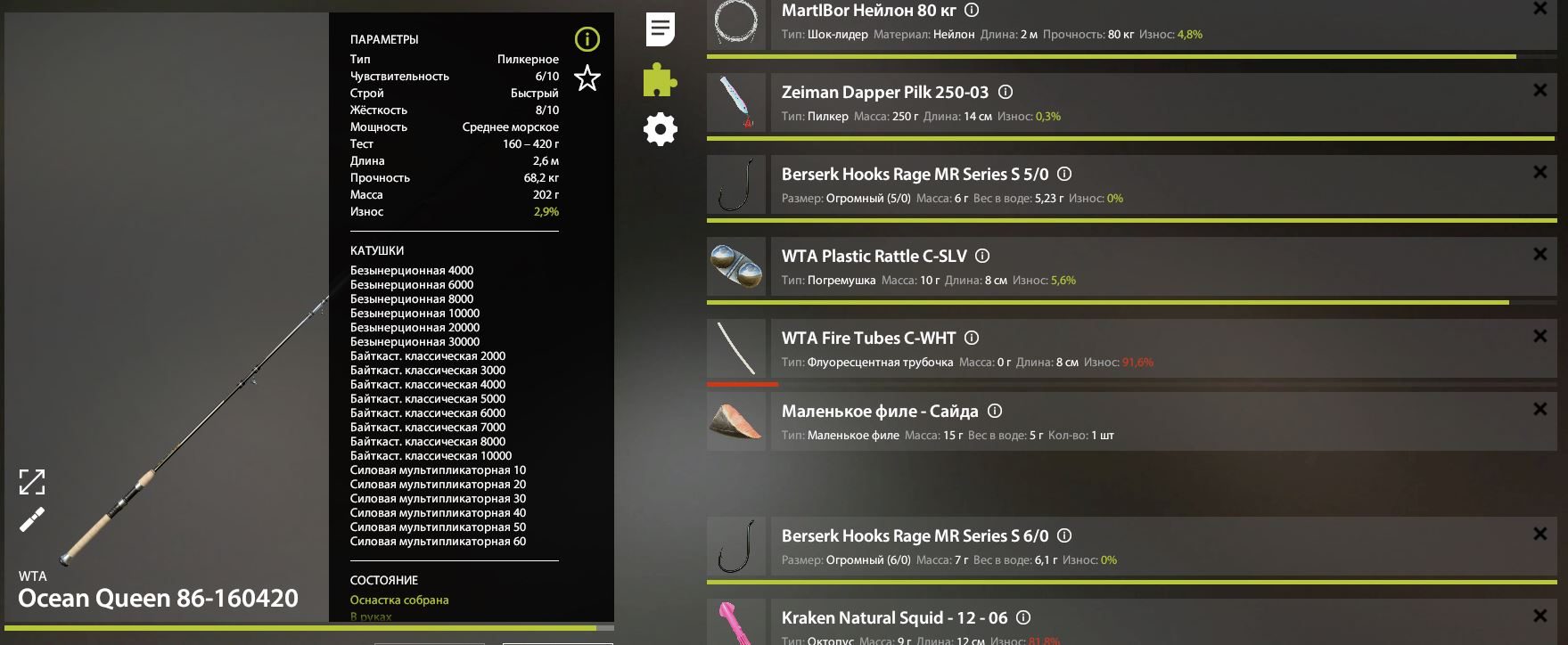
Task: Select the Сайда fillet thumbnail
Action: [736, 421]
